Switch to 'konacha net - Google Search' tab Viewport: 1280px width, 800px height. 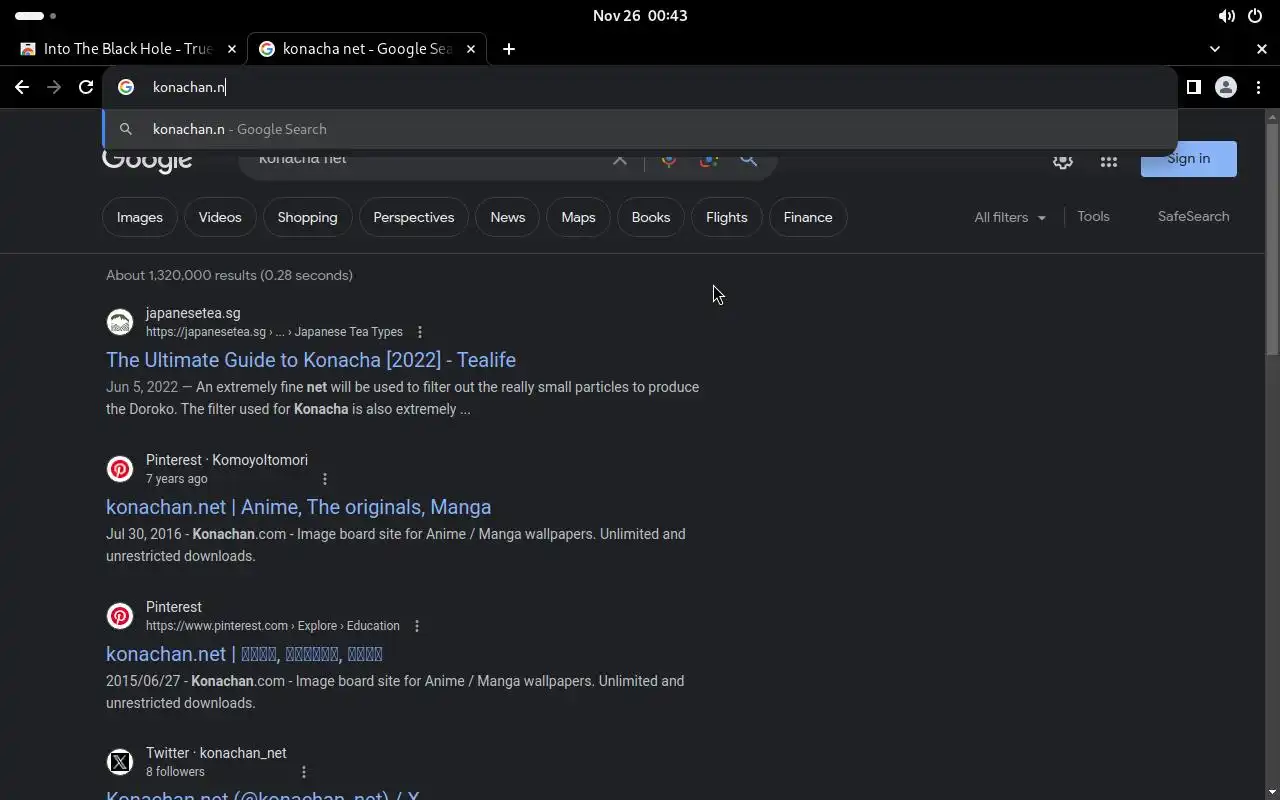click(367, 49)
